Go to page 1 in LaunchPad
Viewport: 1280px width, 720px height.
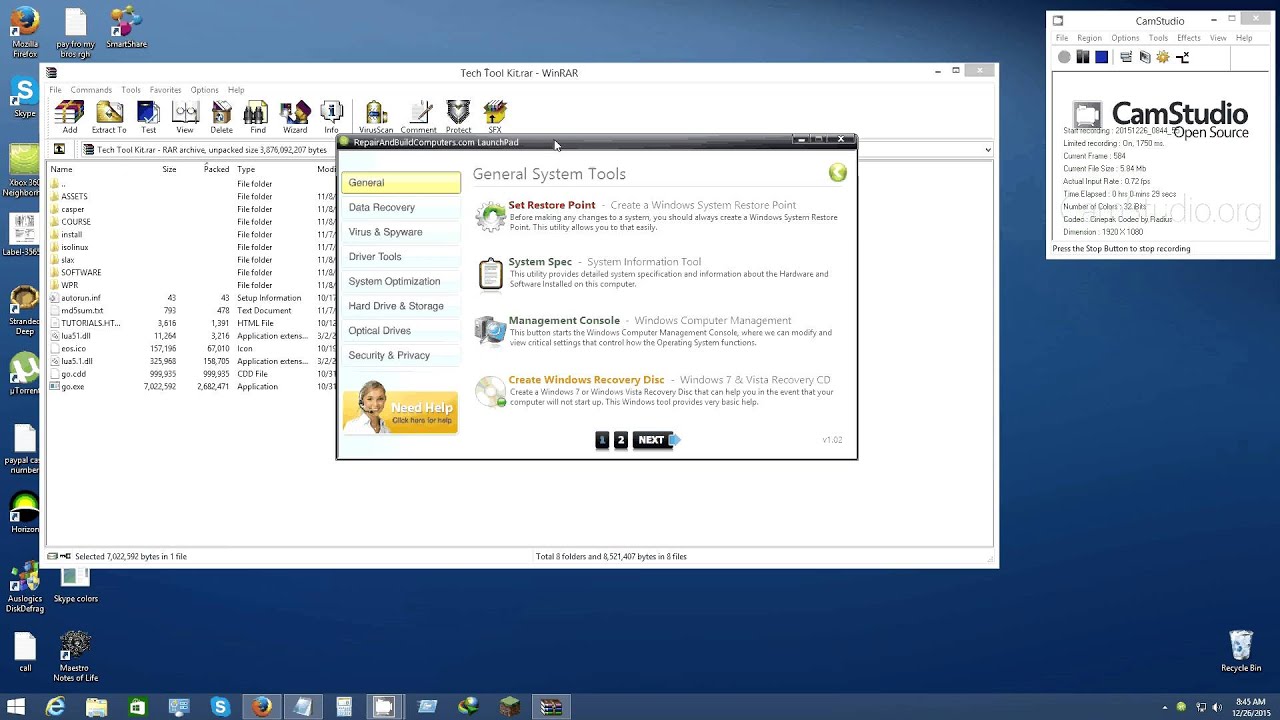coord(602,440)
